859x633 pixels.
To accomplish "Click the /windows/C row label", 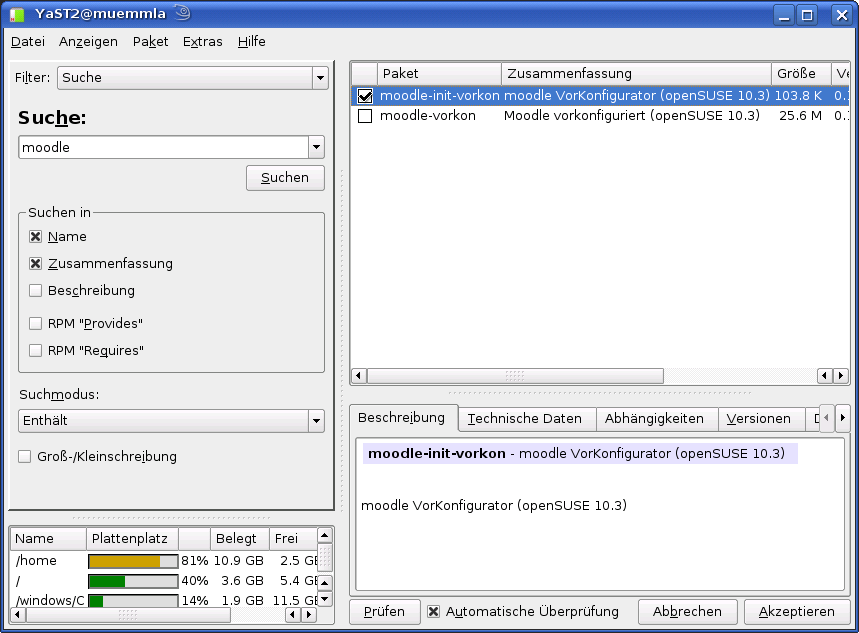I will coord(50,601).
